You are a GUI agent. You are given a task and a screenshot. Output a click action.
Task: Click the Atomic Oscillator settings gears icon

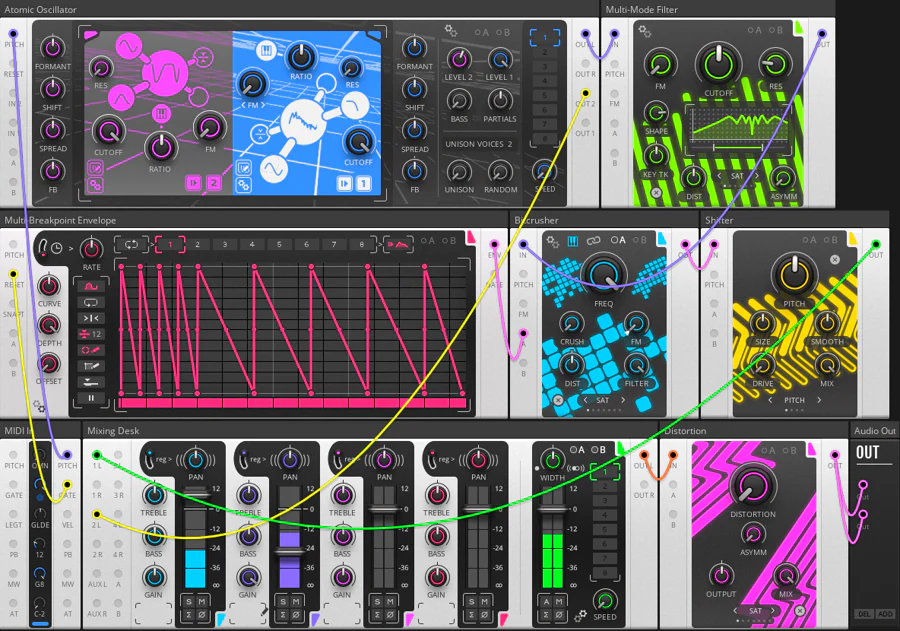coord(451,31)
